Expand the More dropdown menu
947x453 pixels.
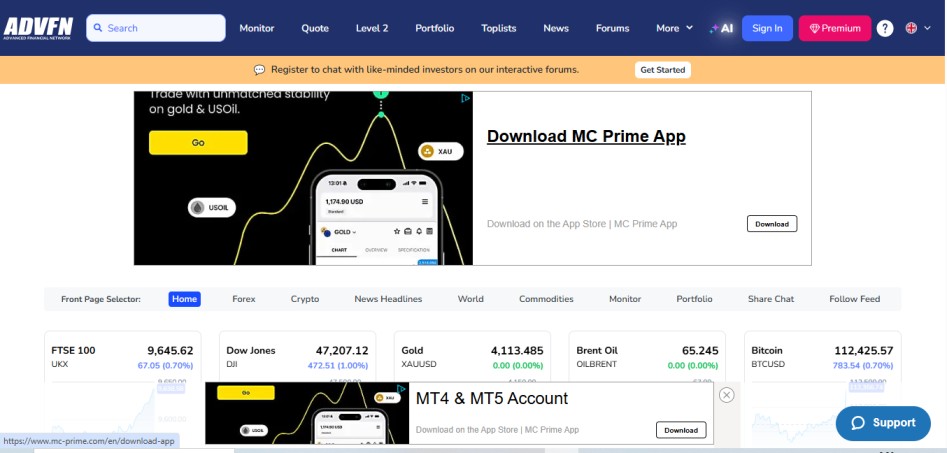[x=674, y=28]
